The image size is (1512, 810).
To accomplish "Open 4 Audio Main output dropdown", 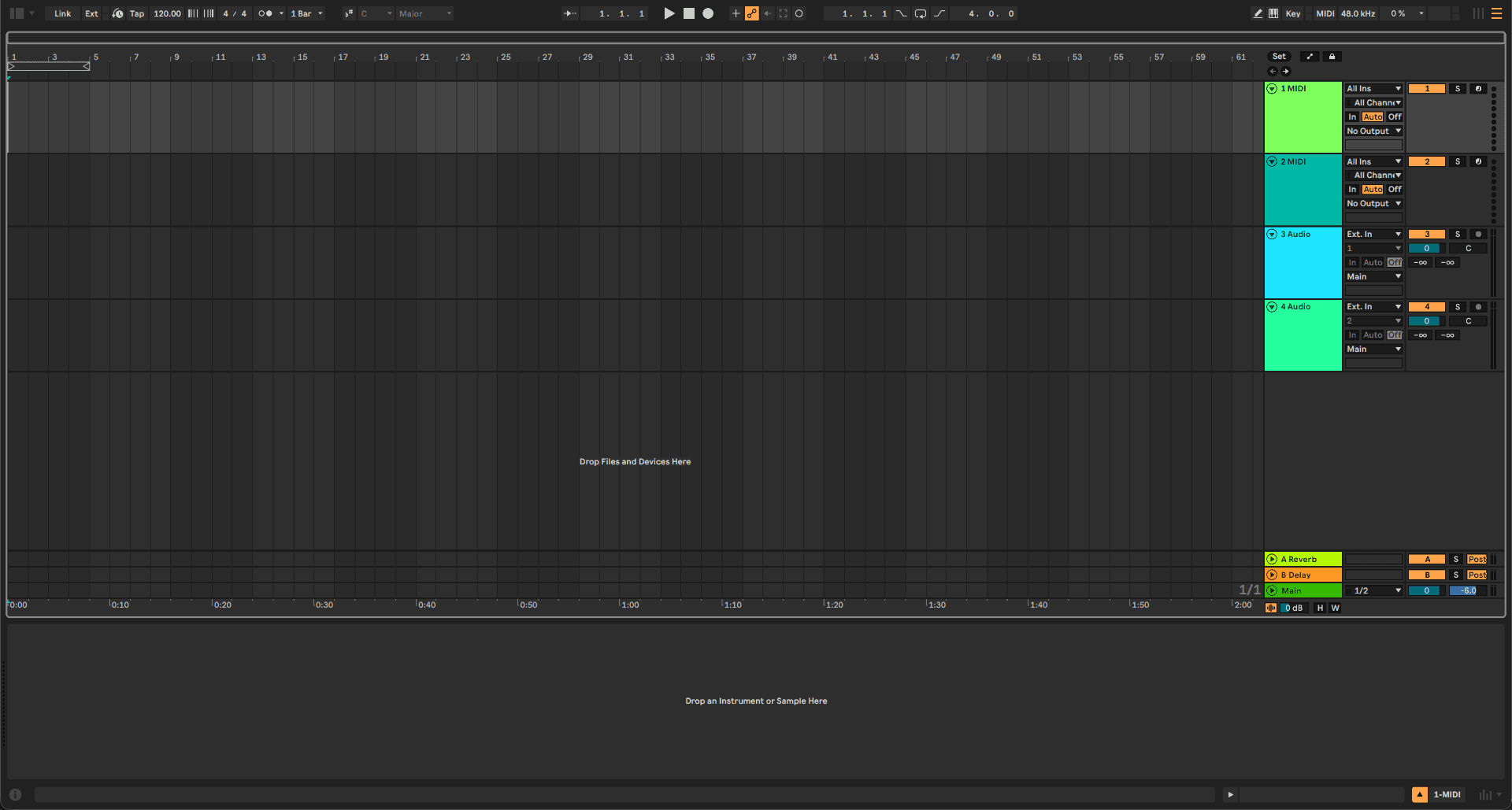I will tap(1374, 349).
